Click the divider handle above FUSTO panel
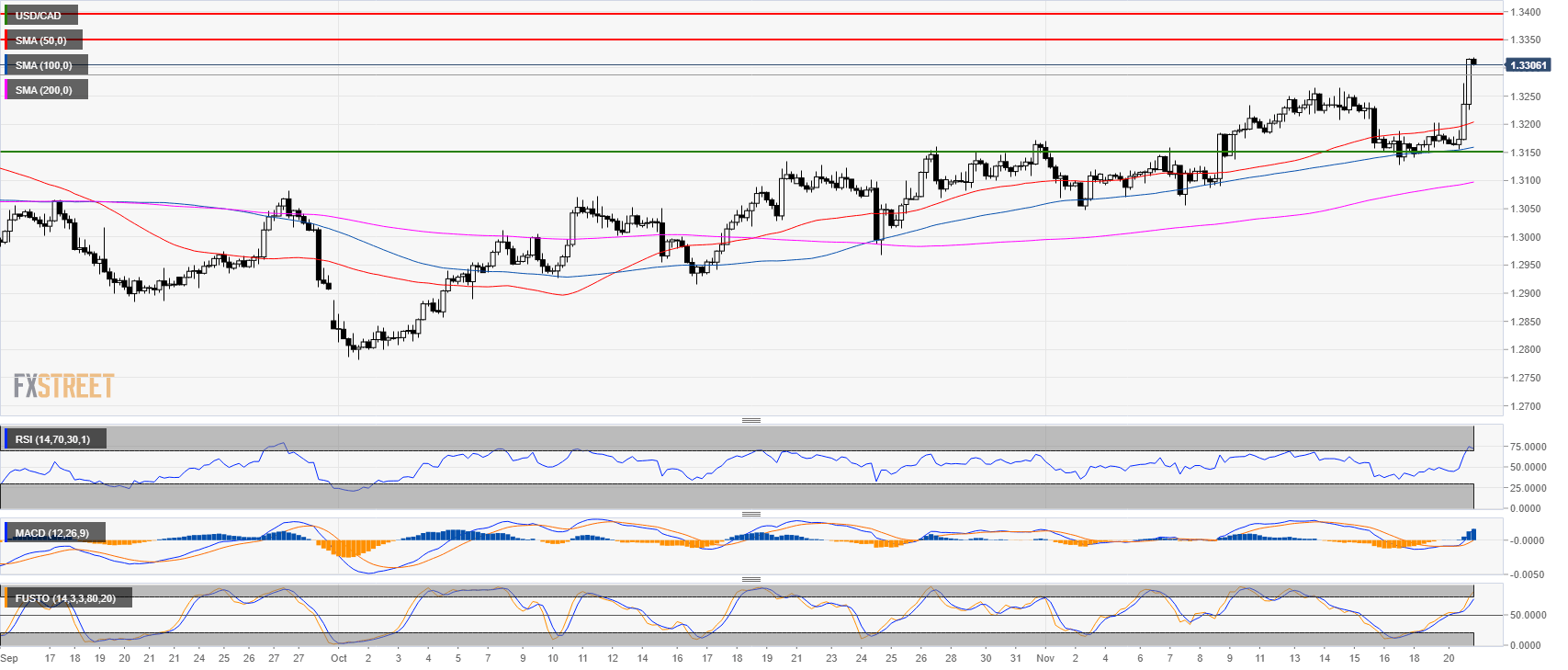Screen dimensions: 1568x670 pos(750,579)
